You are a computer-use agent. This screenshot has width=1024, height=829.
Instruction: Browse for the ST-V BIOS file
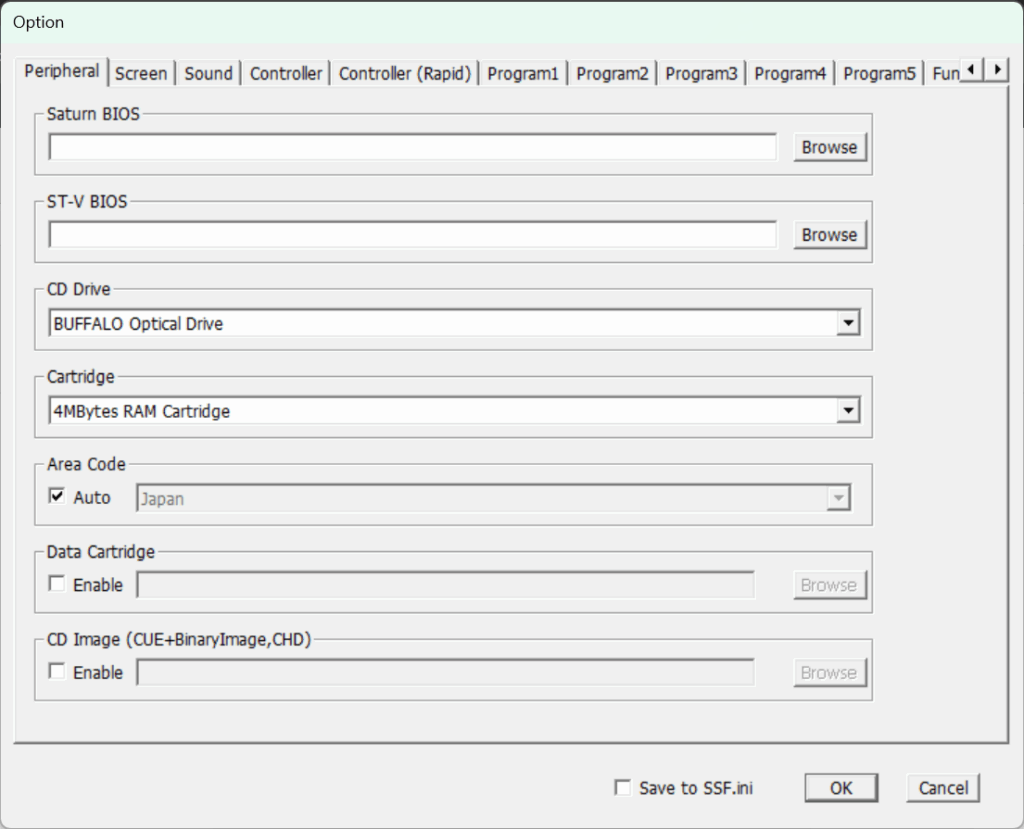point(829,235)
